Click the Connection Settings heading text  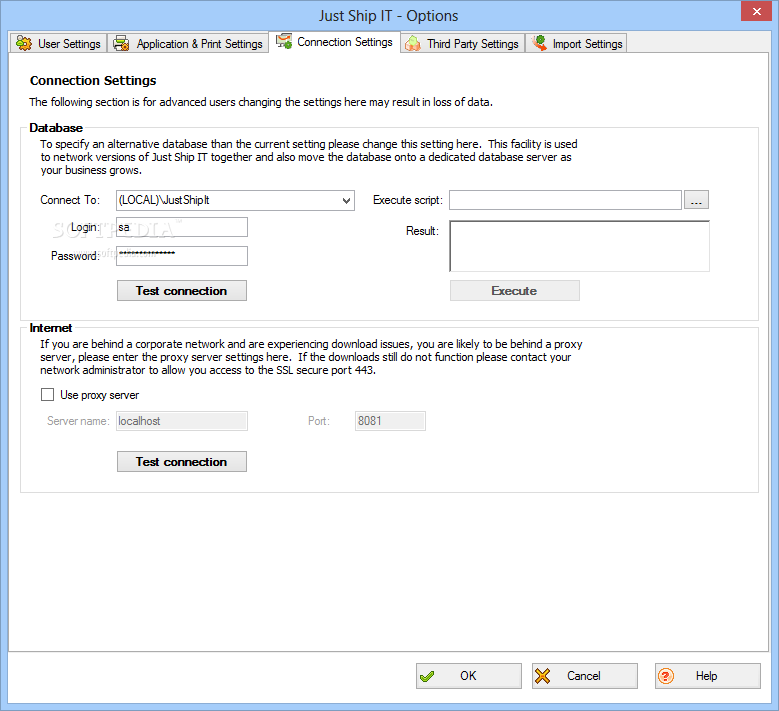tap(93, 80)
